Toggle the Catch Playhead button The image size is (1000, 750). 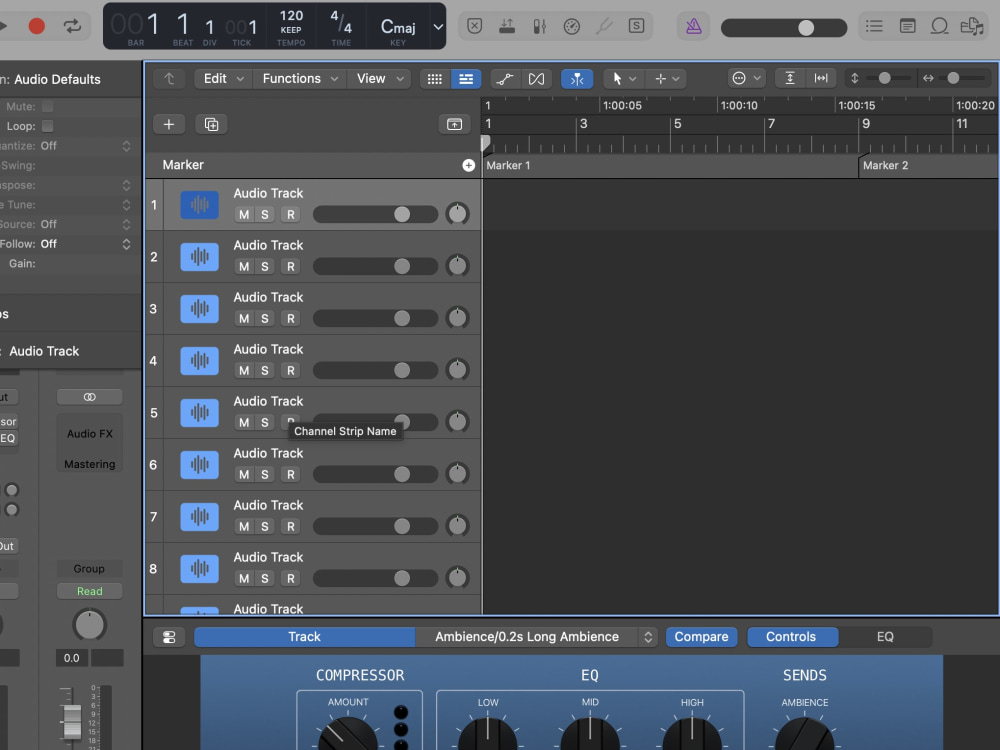[x=577, y=78]
